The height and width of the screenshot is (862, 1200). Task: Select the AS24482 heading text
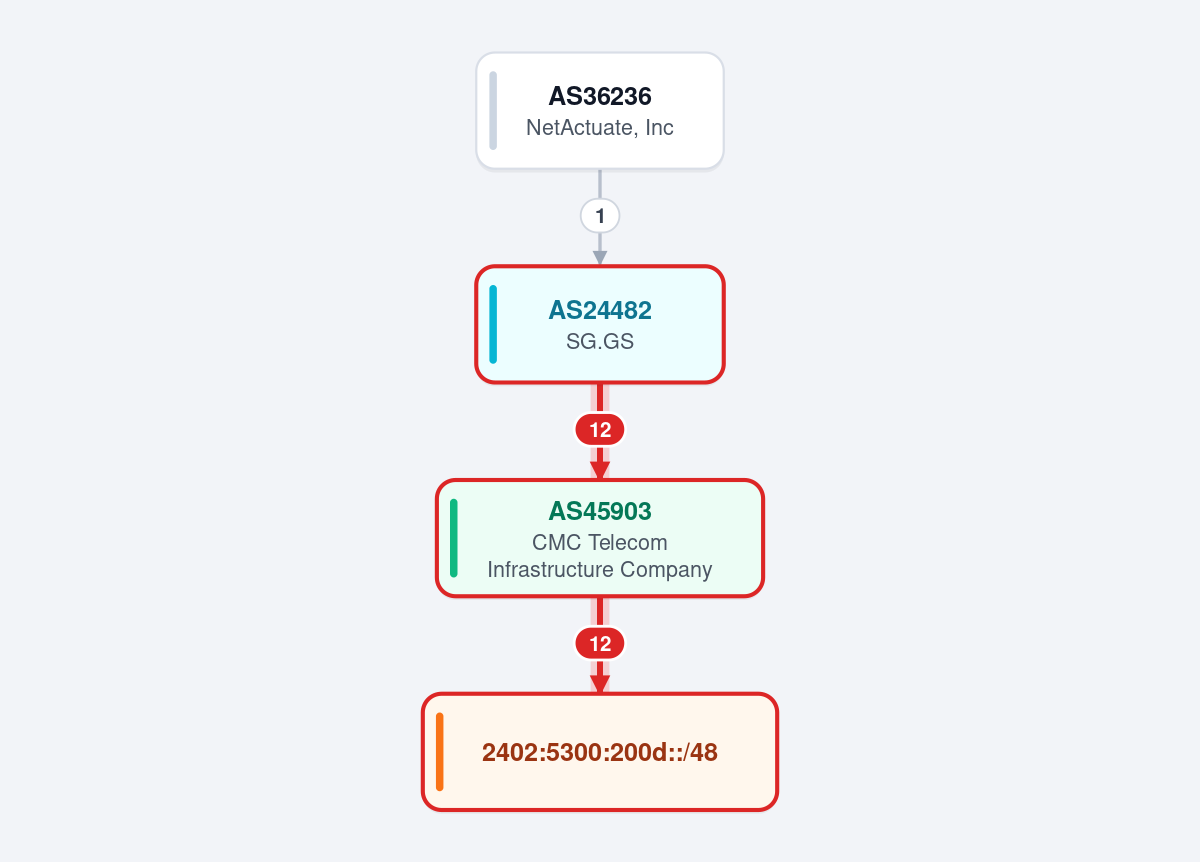[x=600, y=310]
